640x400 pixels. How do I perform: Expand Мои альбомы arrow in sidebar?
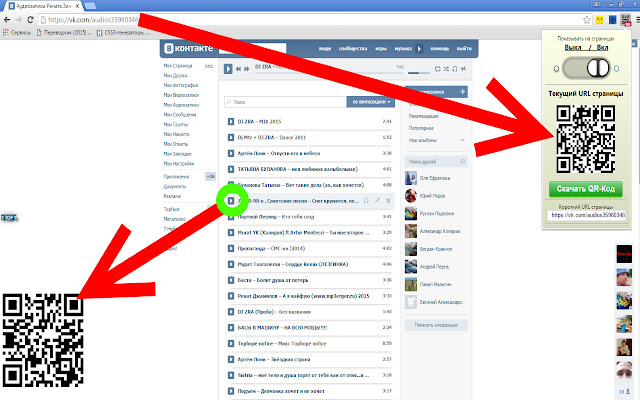click(x=462, y=140)
